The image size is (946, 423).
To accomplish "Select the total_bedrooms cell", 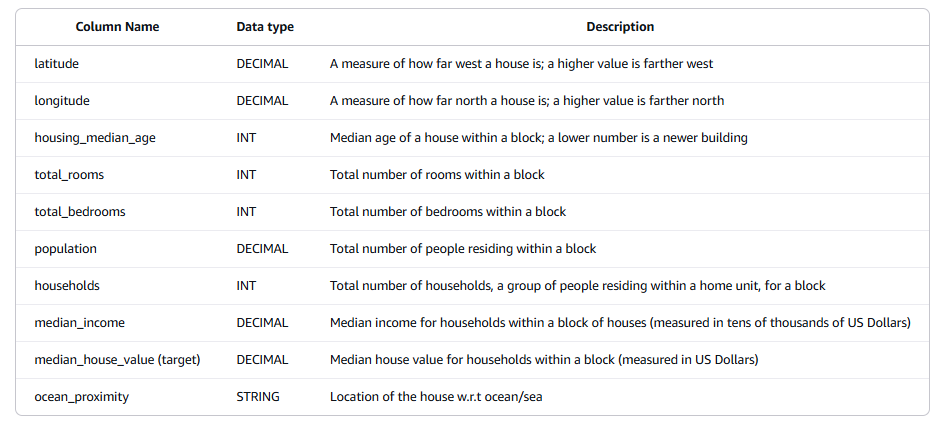I will point(80,212).
